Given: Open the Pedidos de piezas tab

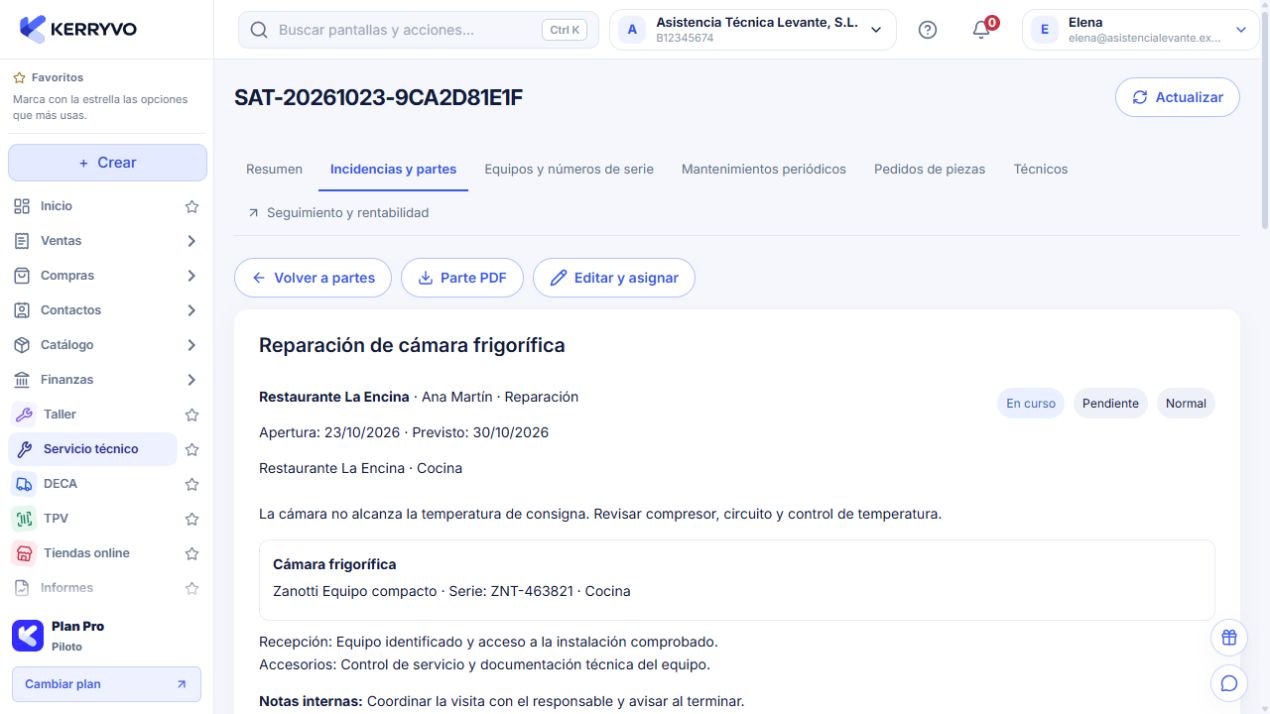Looking at the screenshot, I should tap(929, 169).
